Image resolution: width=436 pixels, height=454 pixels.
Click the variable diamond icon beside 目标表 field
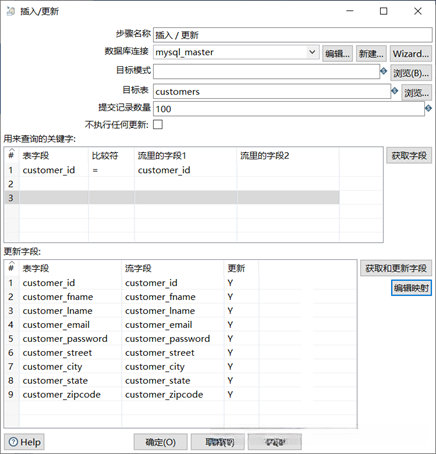pos(395,90)
